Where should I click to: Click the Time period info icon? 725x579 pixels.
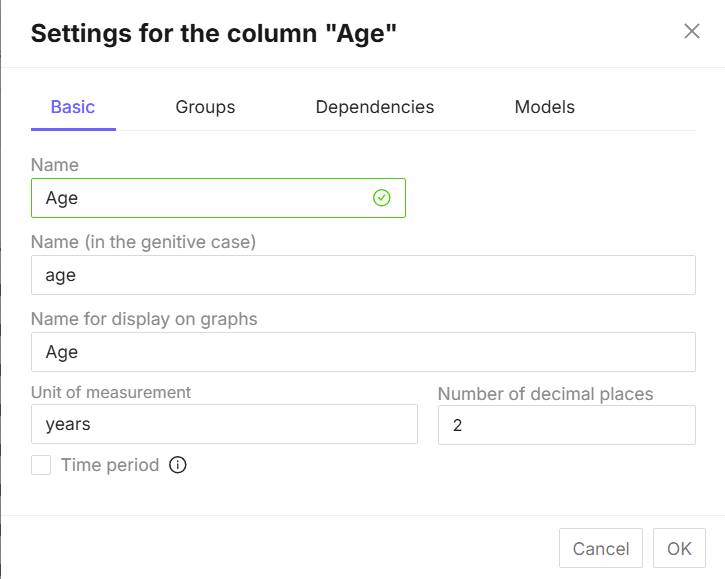[x=178, y=465]
